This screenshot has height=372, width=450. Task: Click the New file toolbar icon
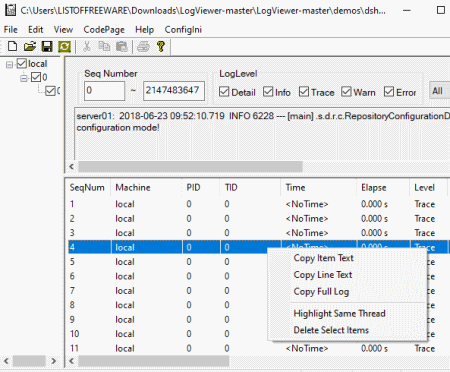click(13, 46)
